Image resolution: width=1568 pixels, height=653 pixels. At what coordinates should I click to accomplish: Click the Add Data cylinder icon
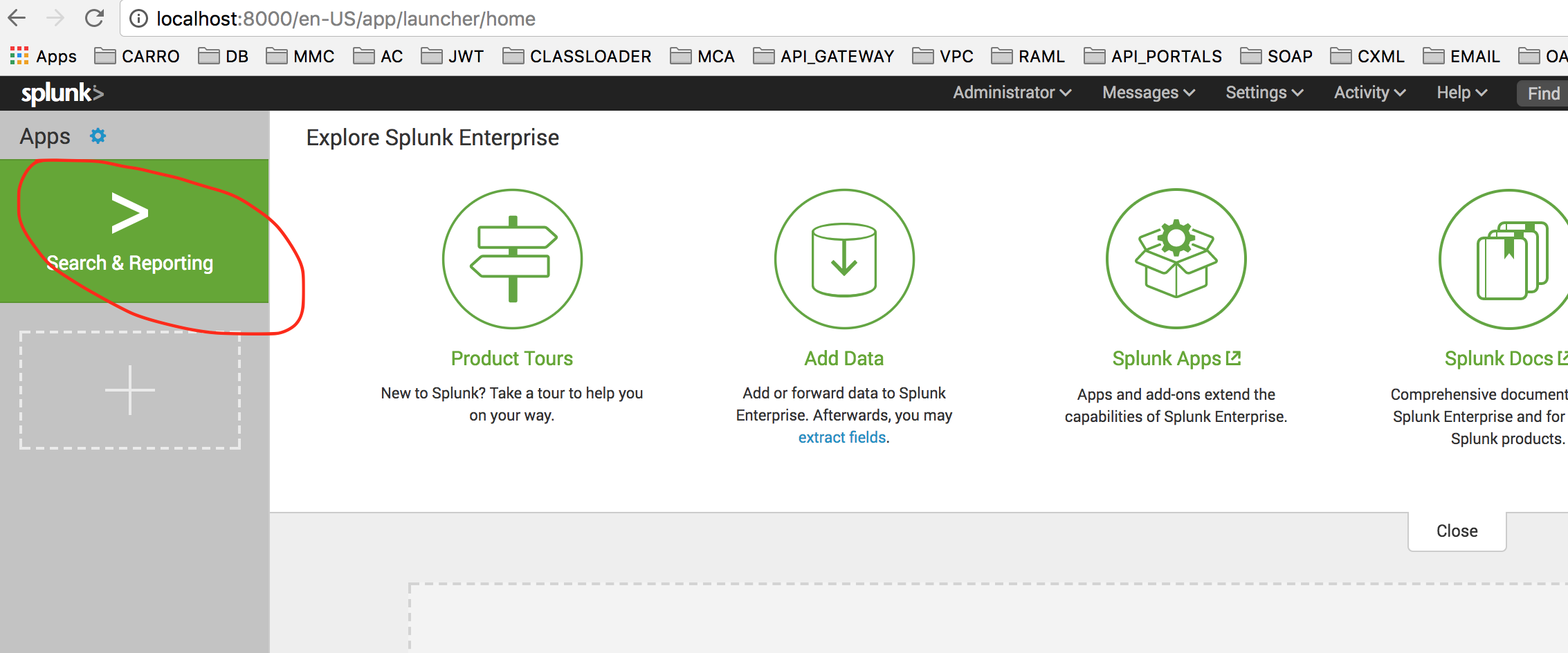(x=844, y=259)
